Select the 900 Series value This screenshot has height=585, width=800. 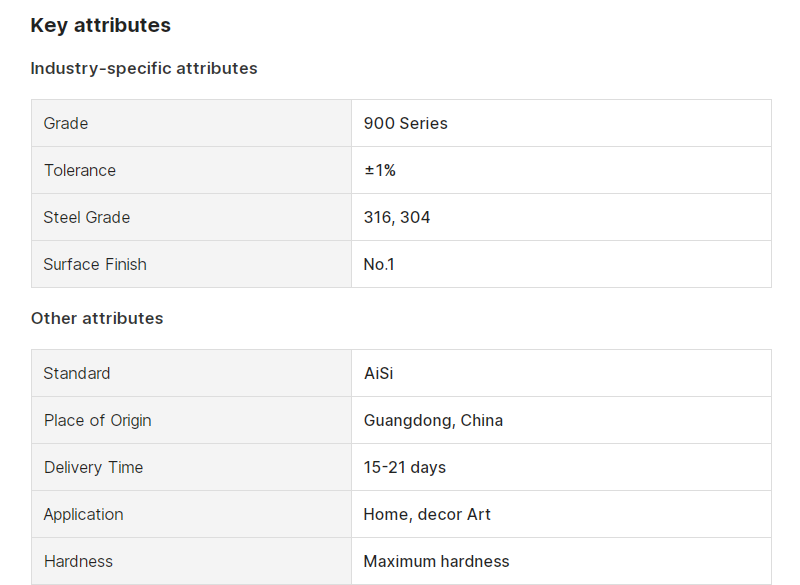(x=406, y=123)
